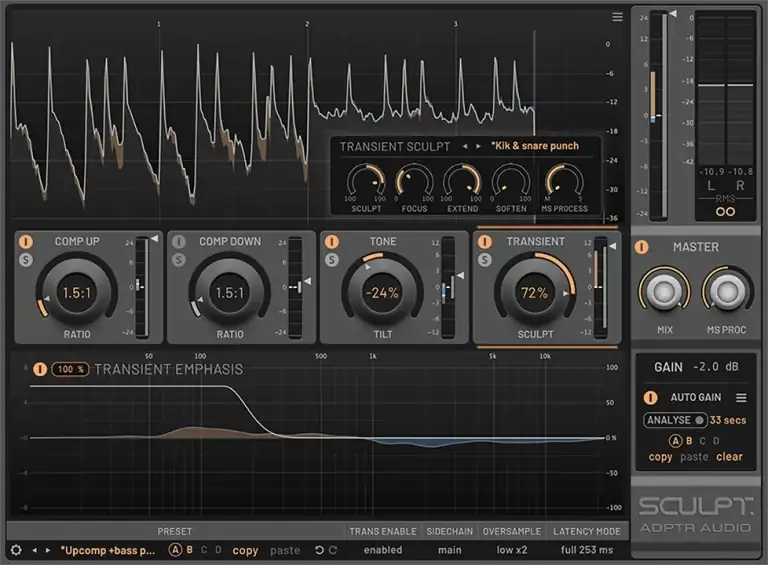The height and width of the screenshot is (565, 768).
Task: Open the settings gear icon
Action: (16, 550)
